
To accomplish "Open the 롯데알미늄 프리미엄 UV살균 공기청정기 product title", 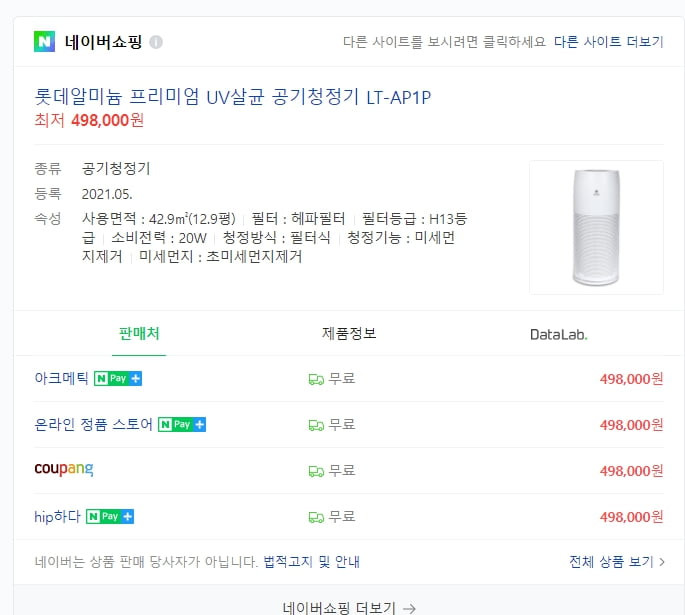I will pyautogui.click(x=232, y=97).
